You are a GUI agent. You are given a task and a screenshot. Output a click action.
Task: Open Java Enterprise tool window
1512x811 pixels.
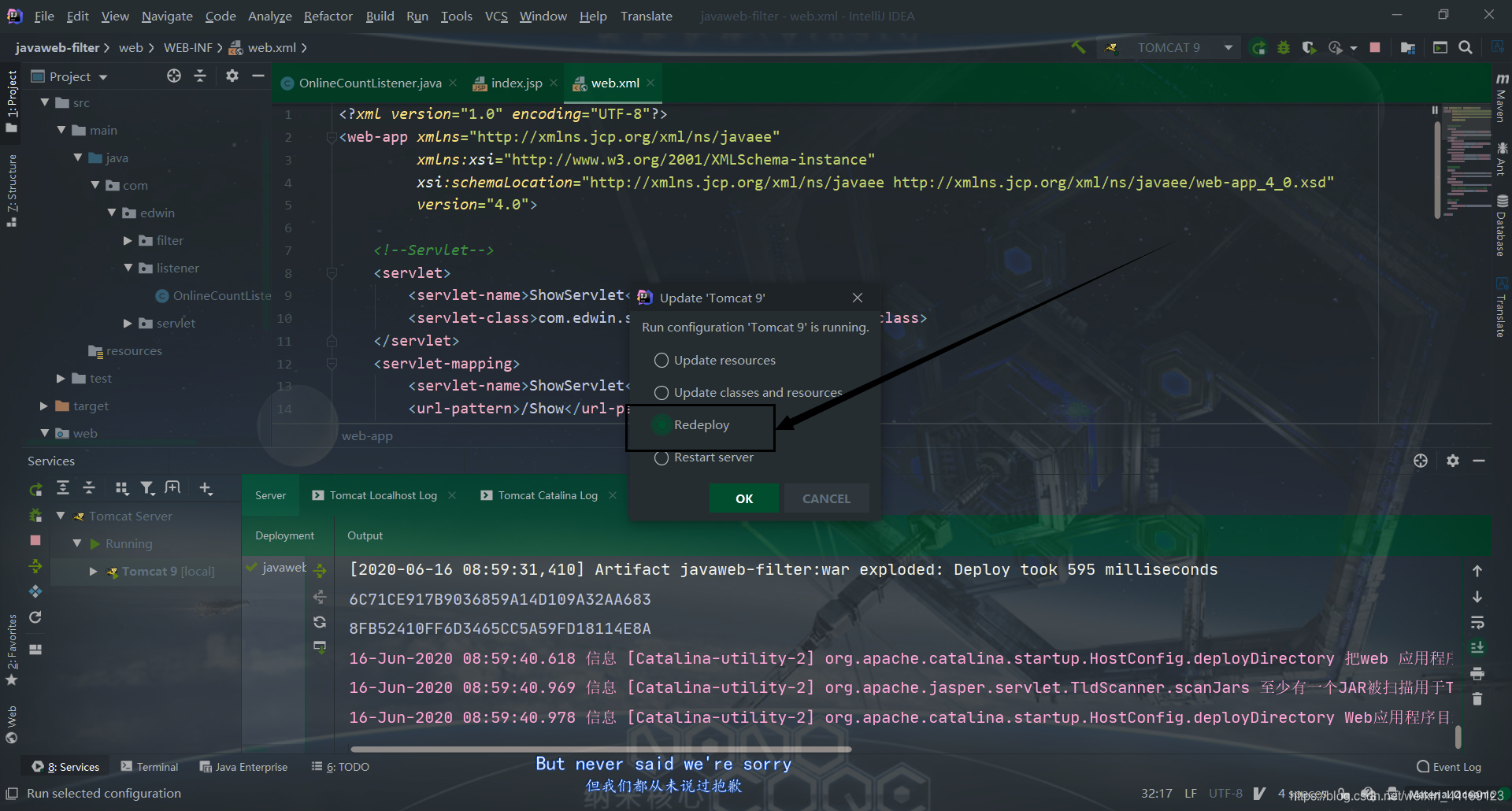coord(243,767)
